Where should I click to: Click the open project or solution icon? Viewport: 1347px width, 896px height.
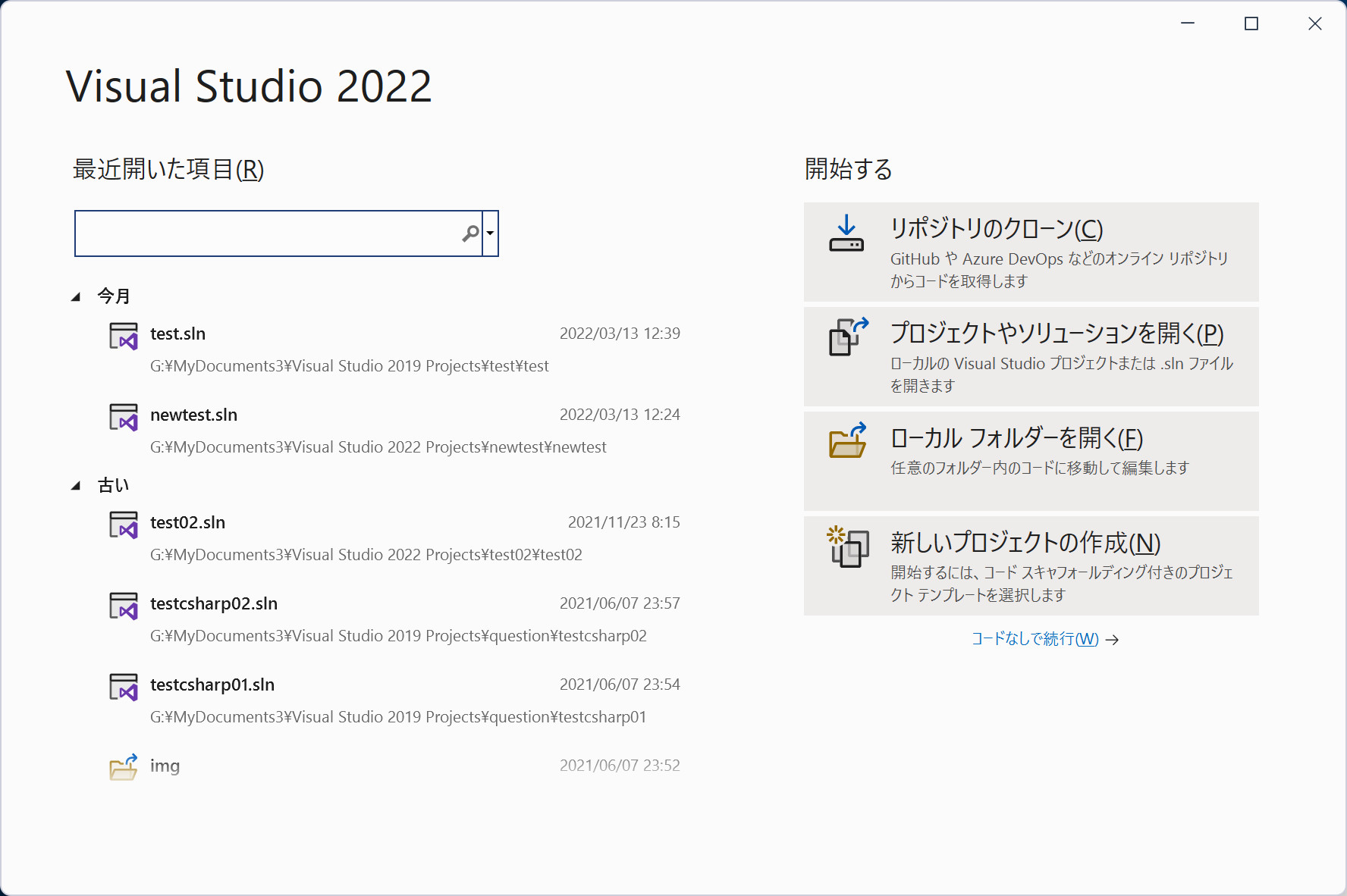coord(849,337)
